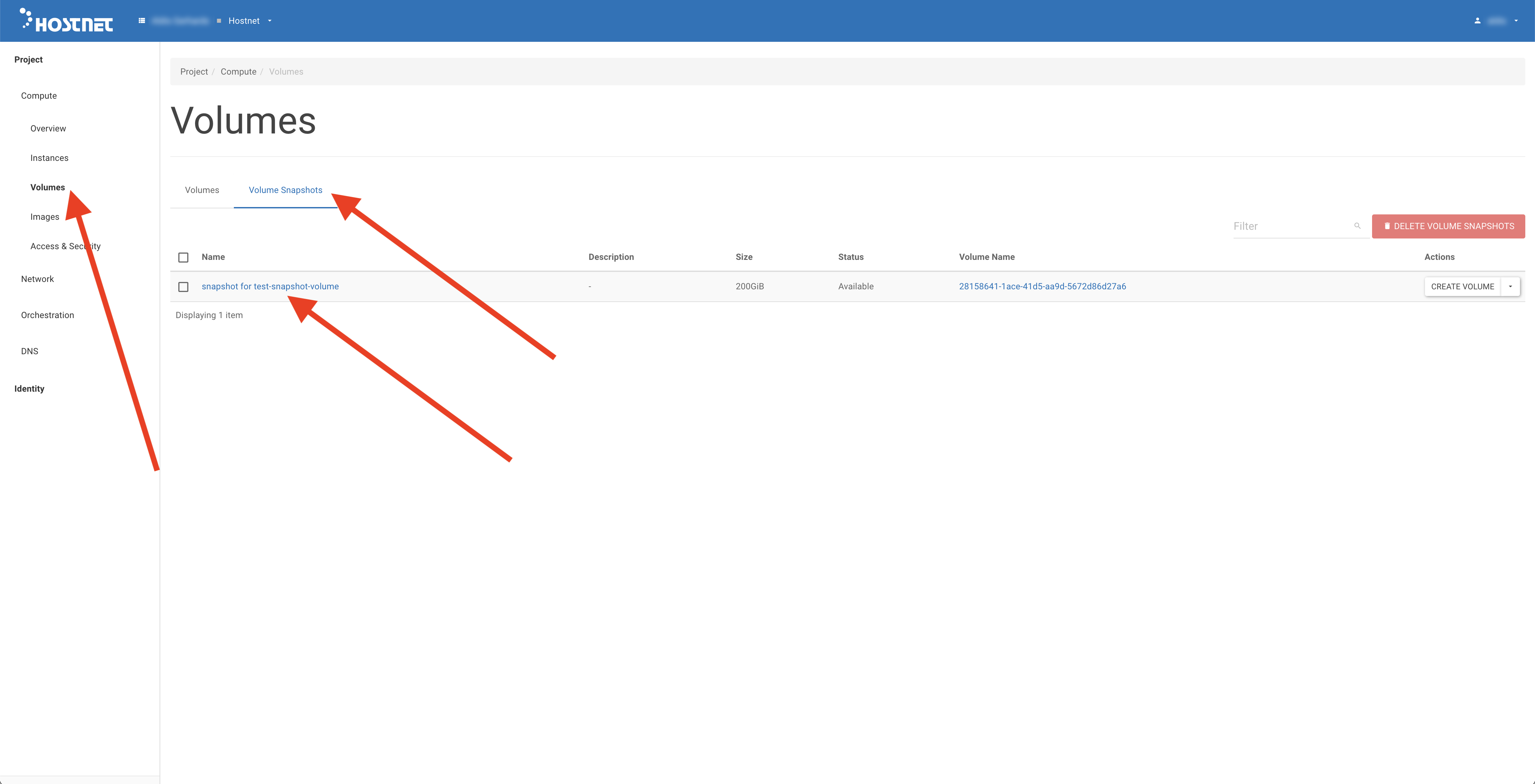Open the snapshot for test-snapshot-volume link
This screenshot has height=784, width=1535.
[270, 286]
